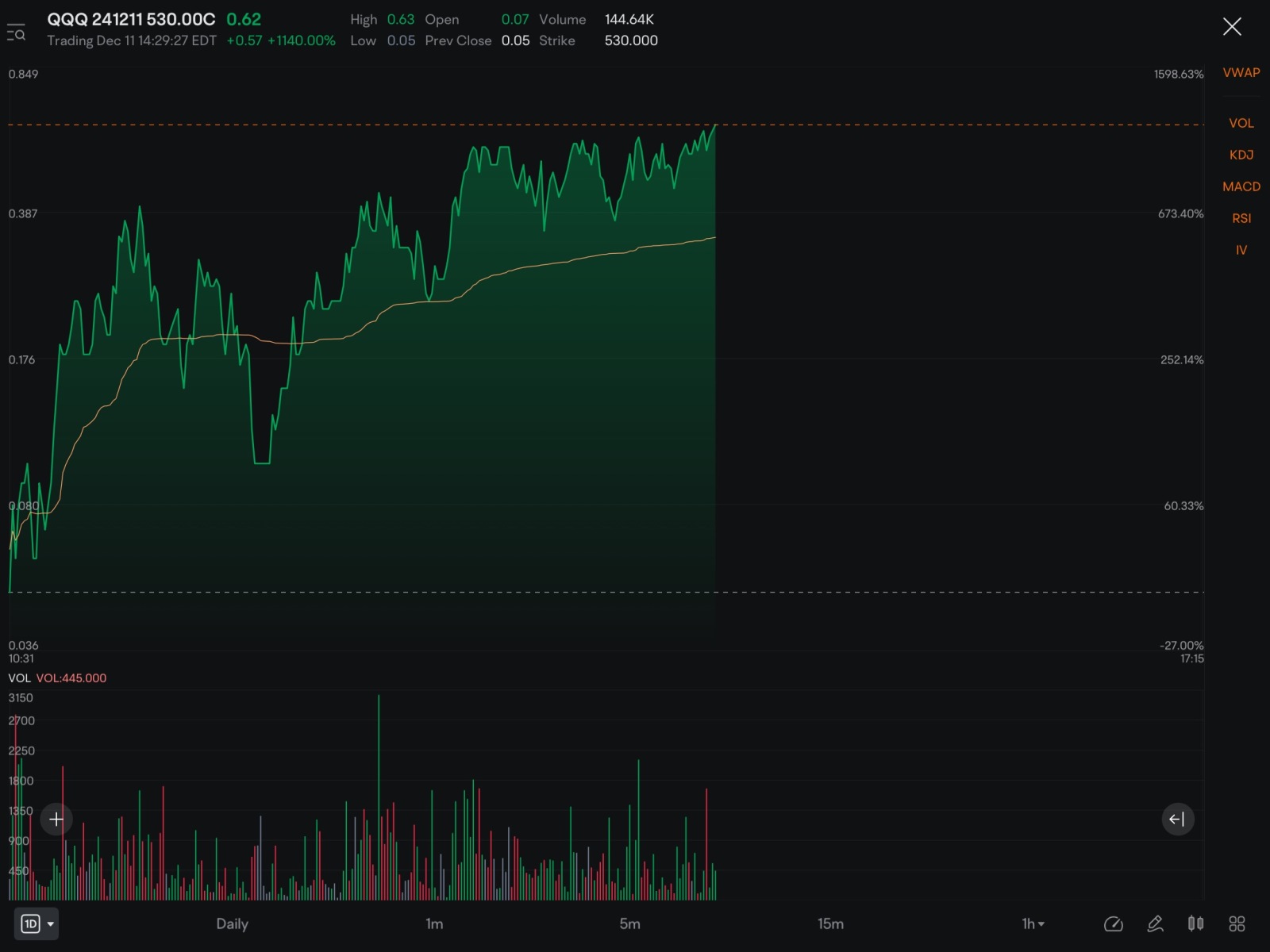1270x952 pixels.
Task: Toggle the VWAP indicator
Action: coord(1241,72)
